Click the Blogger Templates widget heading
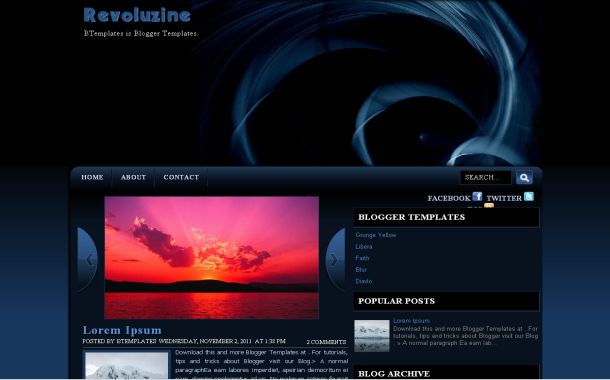This screenshot has width=610, height=380. (411, 217)
